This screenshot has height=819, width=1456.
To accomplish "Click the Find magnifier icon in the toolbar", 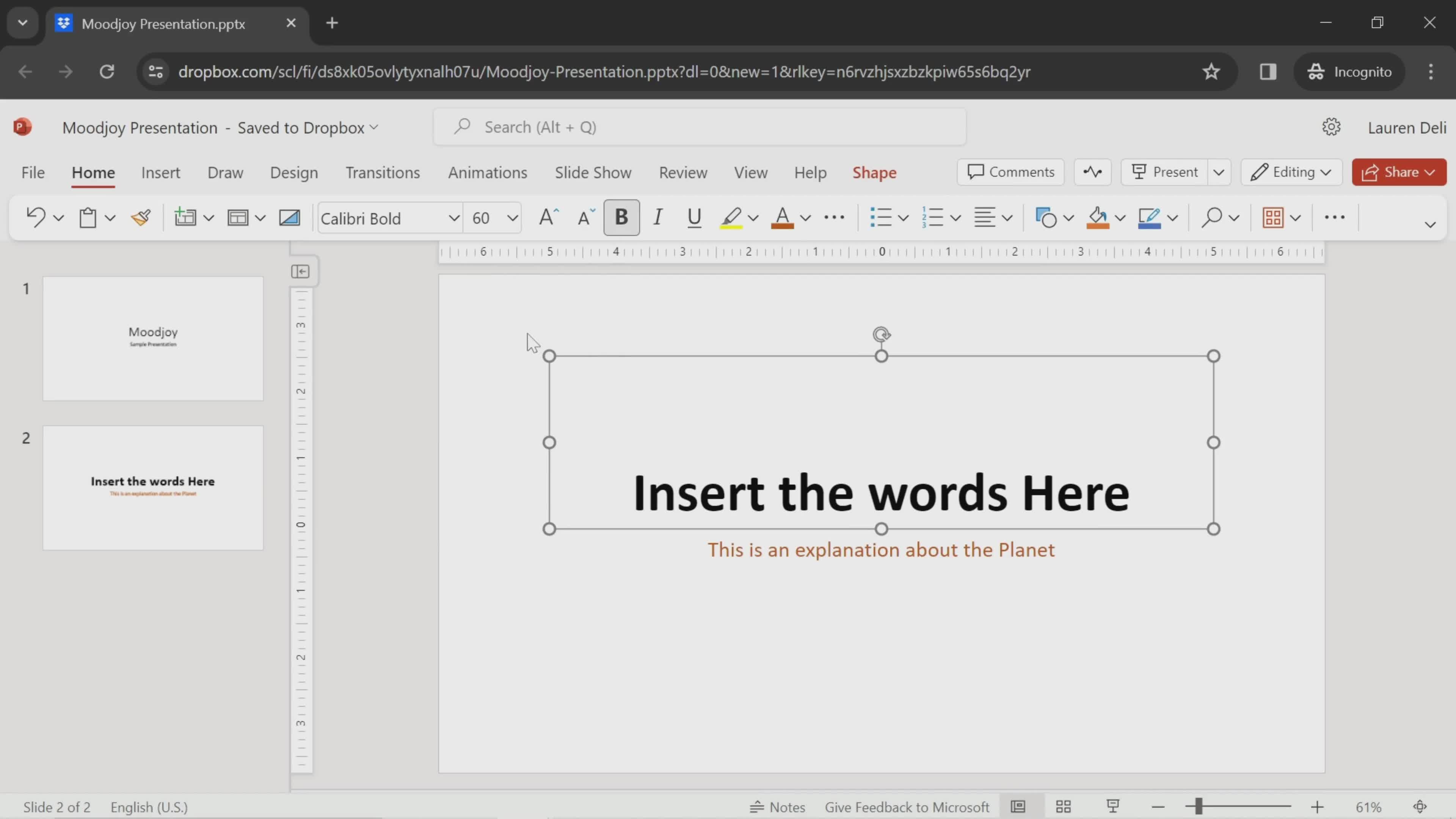I will 1211,218.
